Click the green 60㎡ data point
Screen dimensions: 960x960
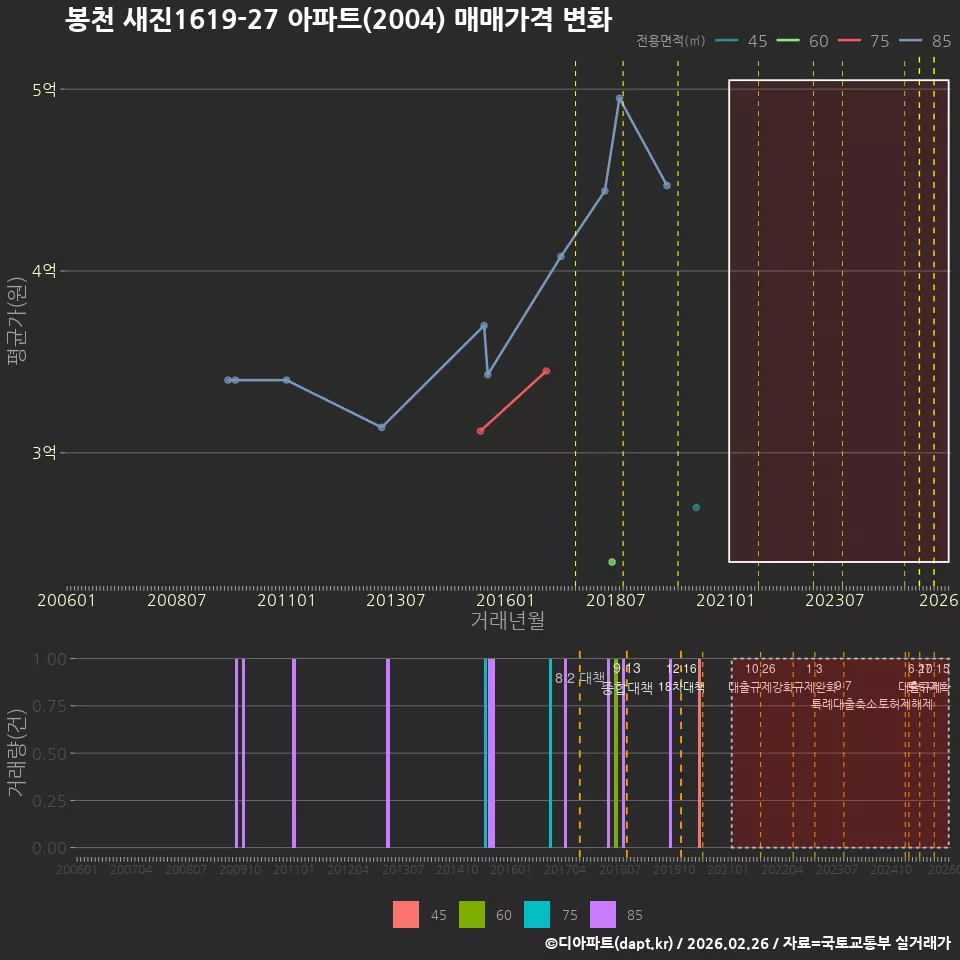tap(612, 562)
